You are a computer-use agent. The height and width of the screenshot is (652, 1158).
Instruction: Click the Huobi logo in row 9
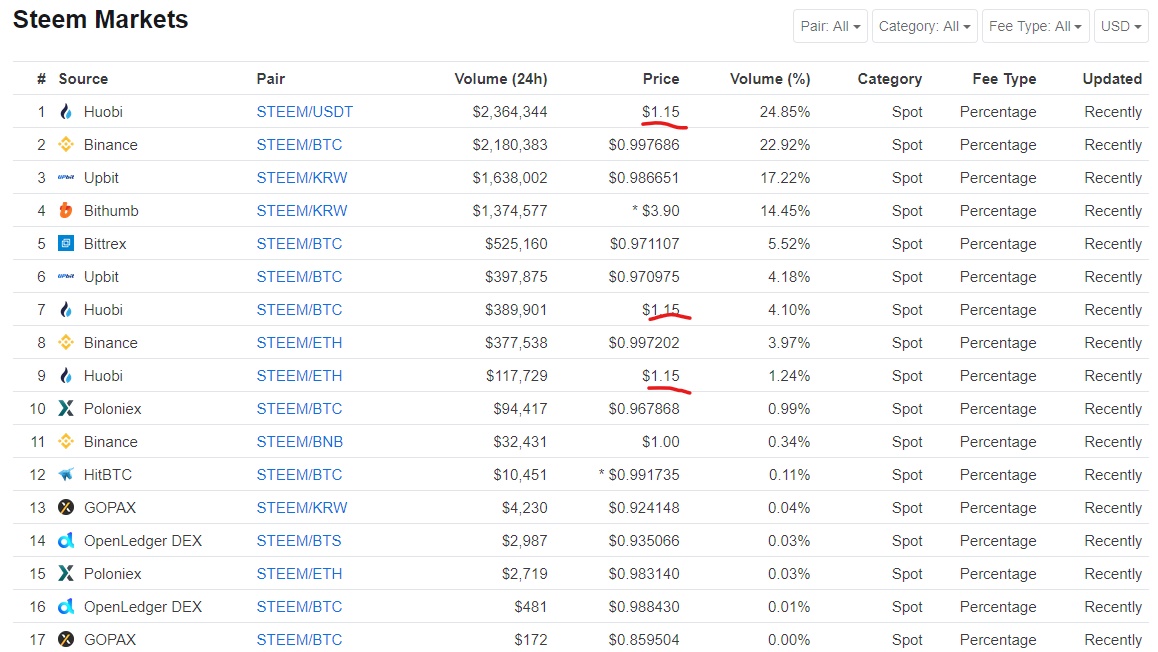point(66,376)
